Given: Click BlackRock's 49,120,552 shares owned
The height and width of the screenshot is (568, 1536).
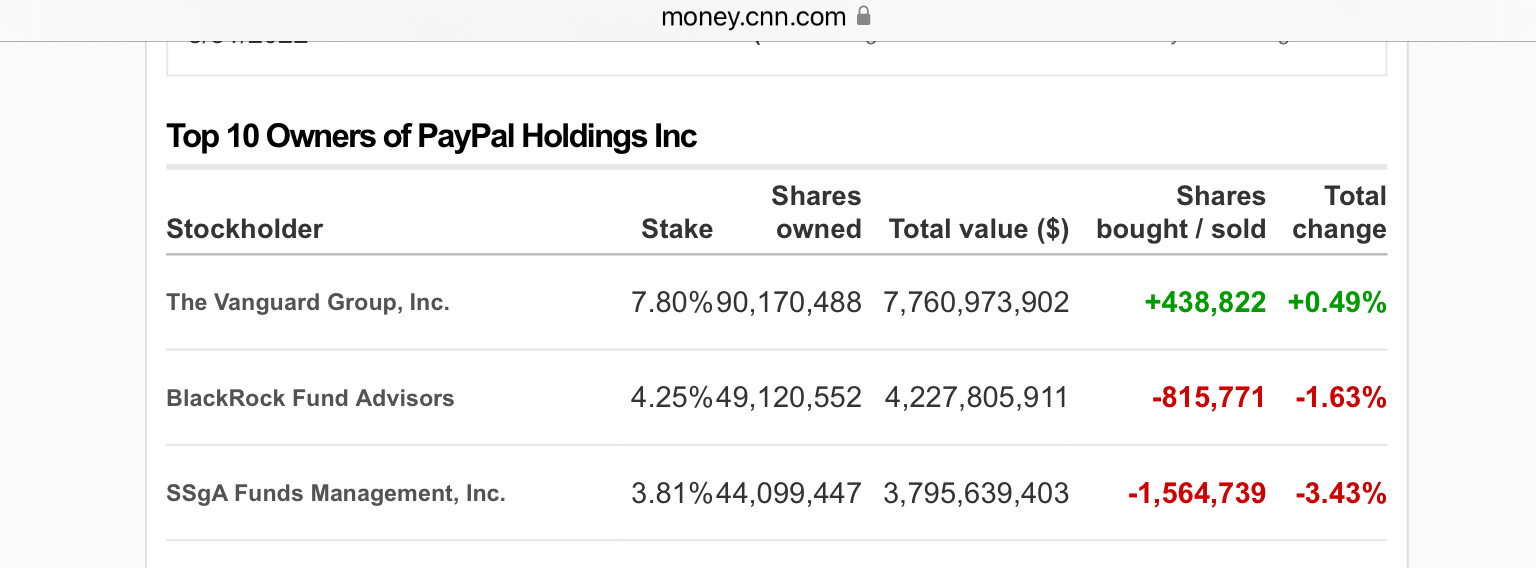Looking at the screenshot, I should pyautogui.click(x=789, y=398).
